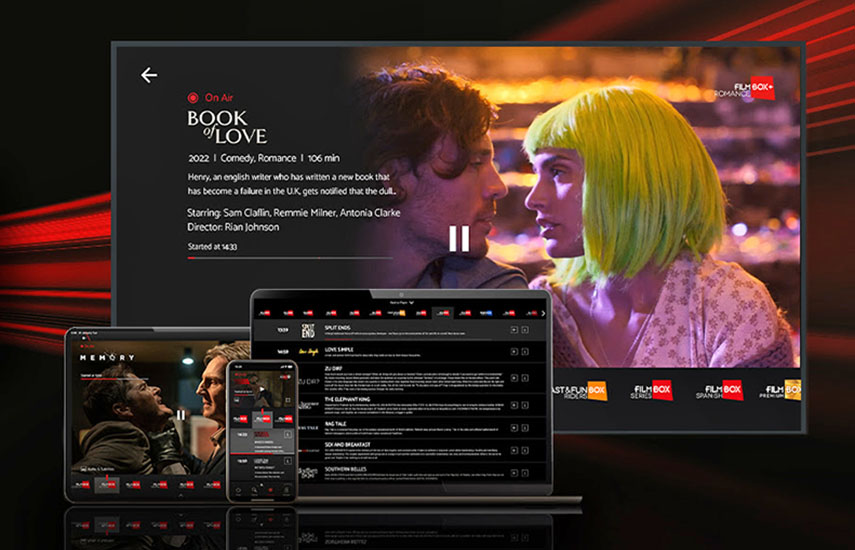Click the 'Director: Rian Johnson' line
The height and width of the screenshot is (550, 855).
233,227
